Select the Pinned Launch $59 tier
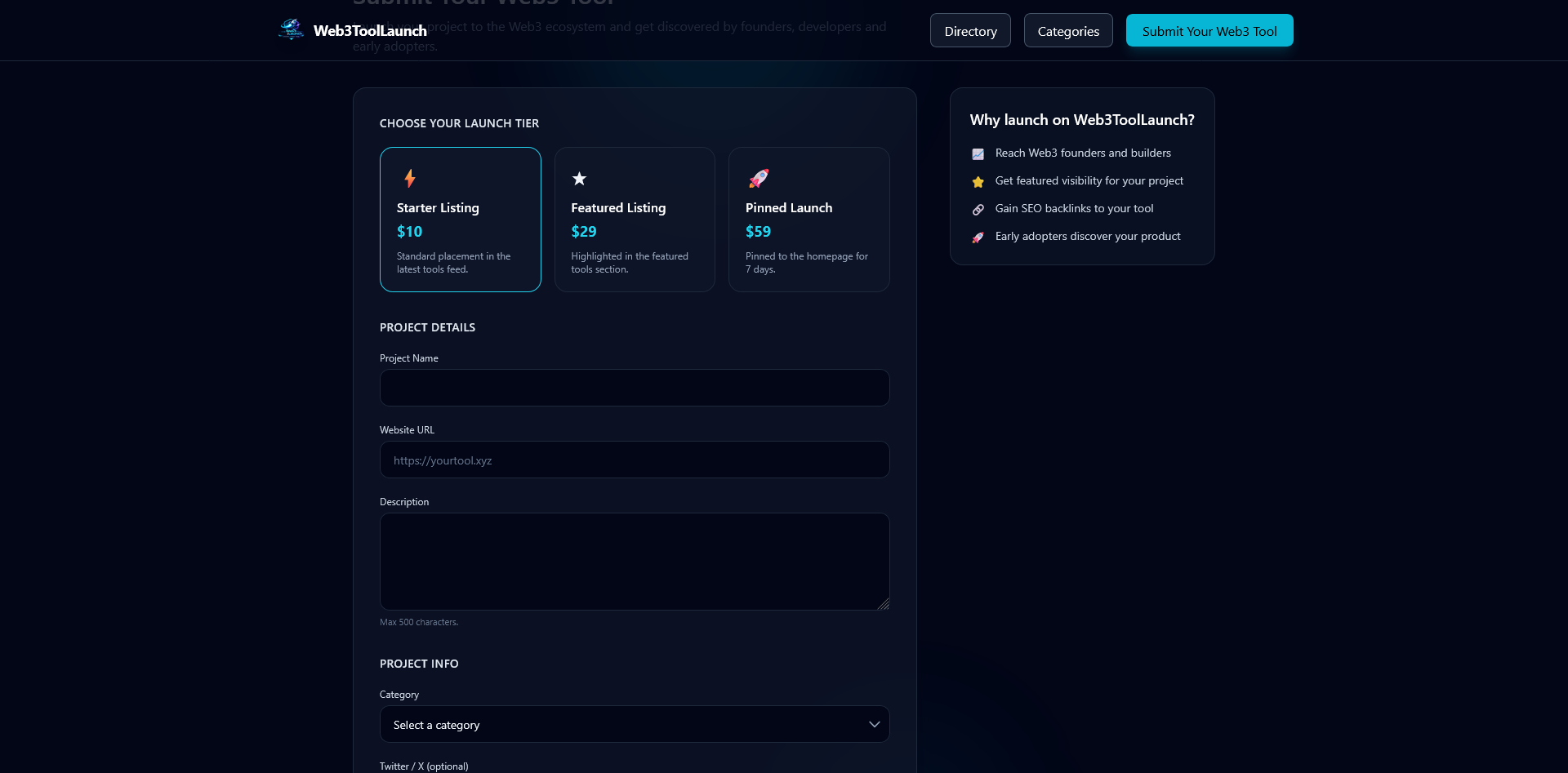 tap(809, 220)
